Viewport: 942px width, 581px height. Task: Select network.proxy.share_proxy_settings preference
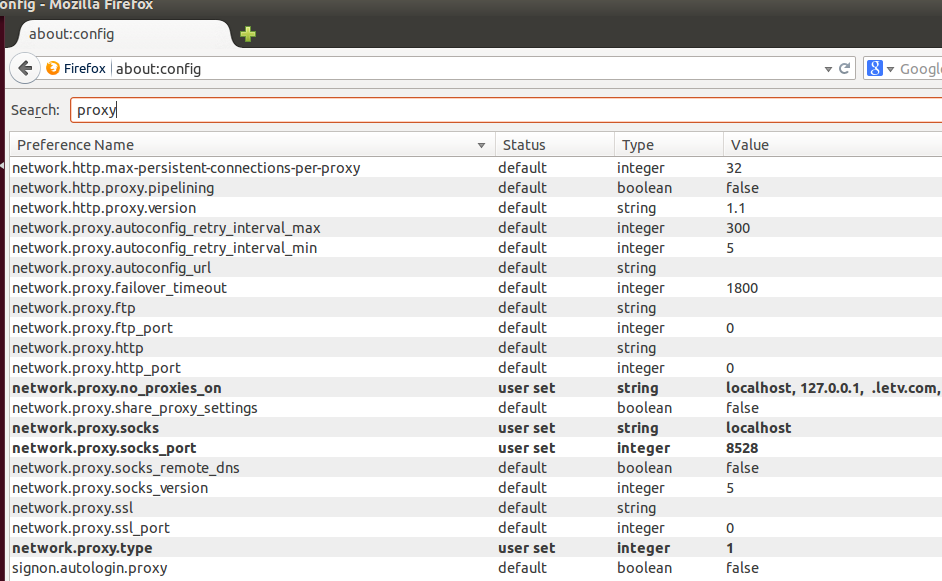pyautogui.click(x=135, y=408)
